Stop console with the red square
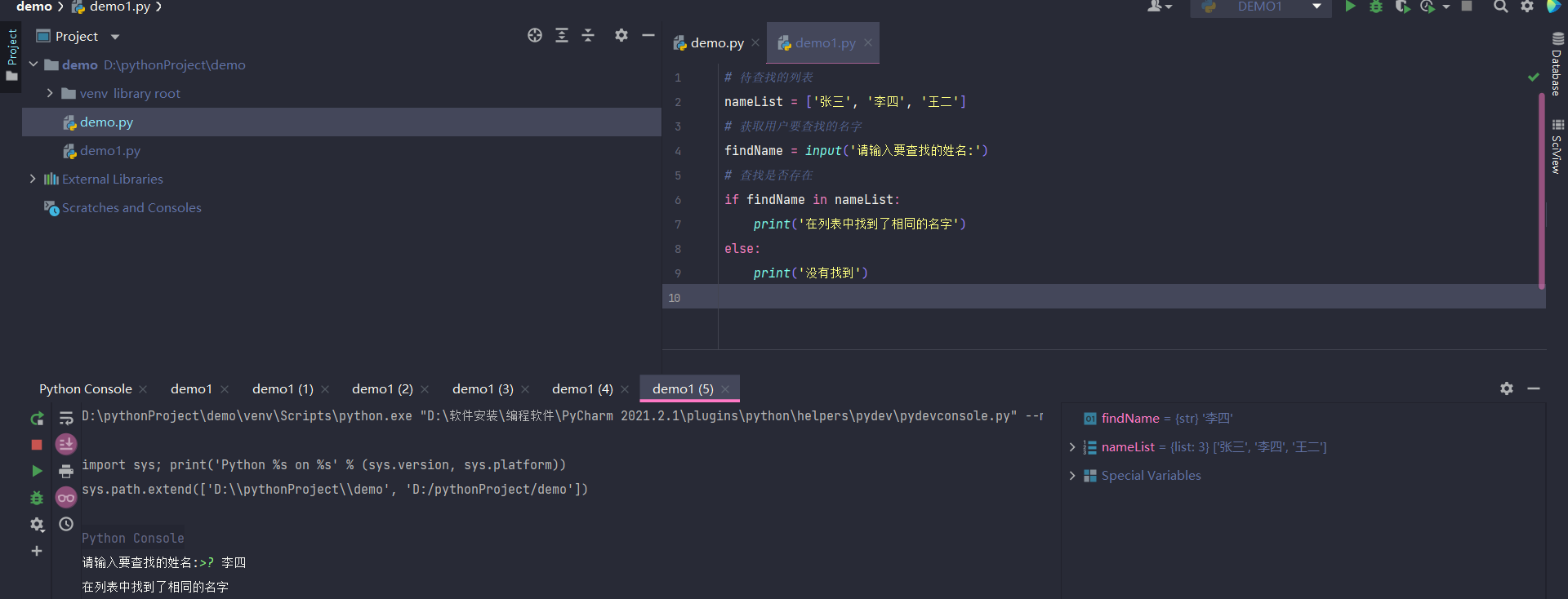This screenshot has height=599, width=1568. point(37,445)
